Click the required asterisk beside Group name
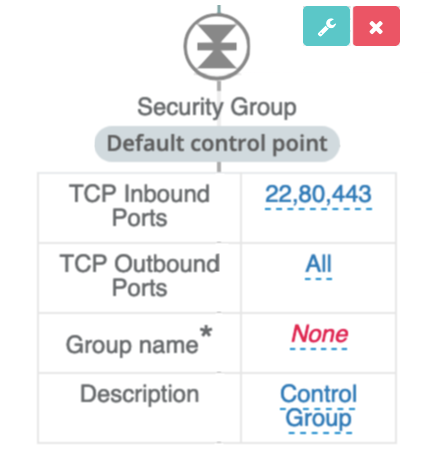Image resolution: width=434 pixels, height=464 pixels. point(206,332)
